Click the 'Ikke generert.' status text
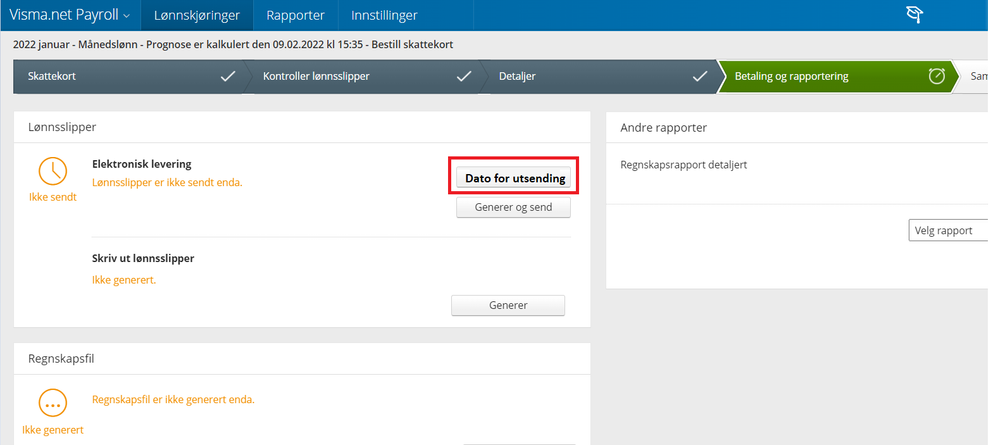This screenshot has height=445, width=998. click(x=124, y=279)
